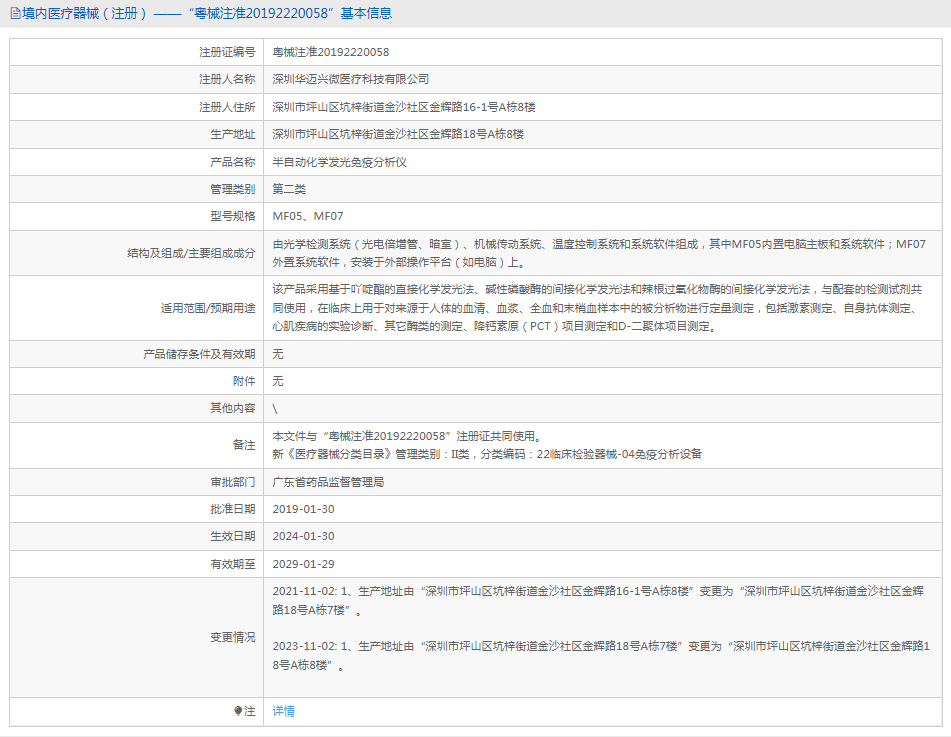Viewport: 951px width, 737px height.
Task: Click the lightbulb icon next to 注
Action: coord(238,711)
